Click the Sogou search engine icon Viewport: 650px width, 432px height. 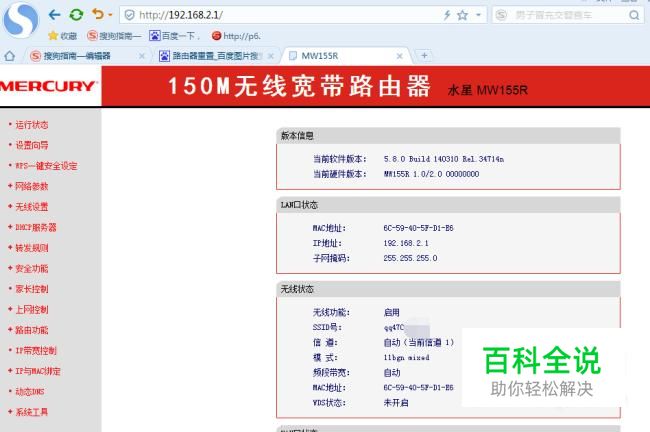pos(501,15)
